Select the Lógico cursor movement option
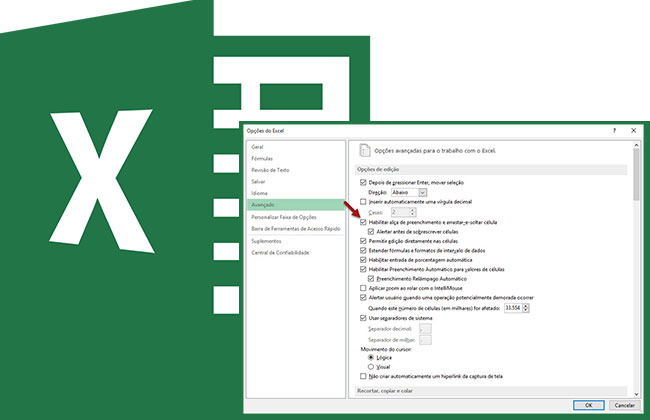The height and width of the screenshot is (420, 650). pyautogui.click(x=371, y=357)
